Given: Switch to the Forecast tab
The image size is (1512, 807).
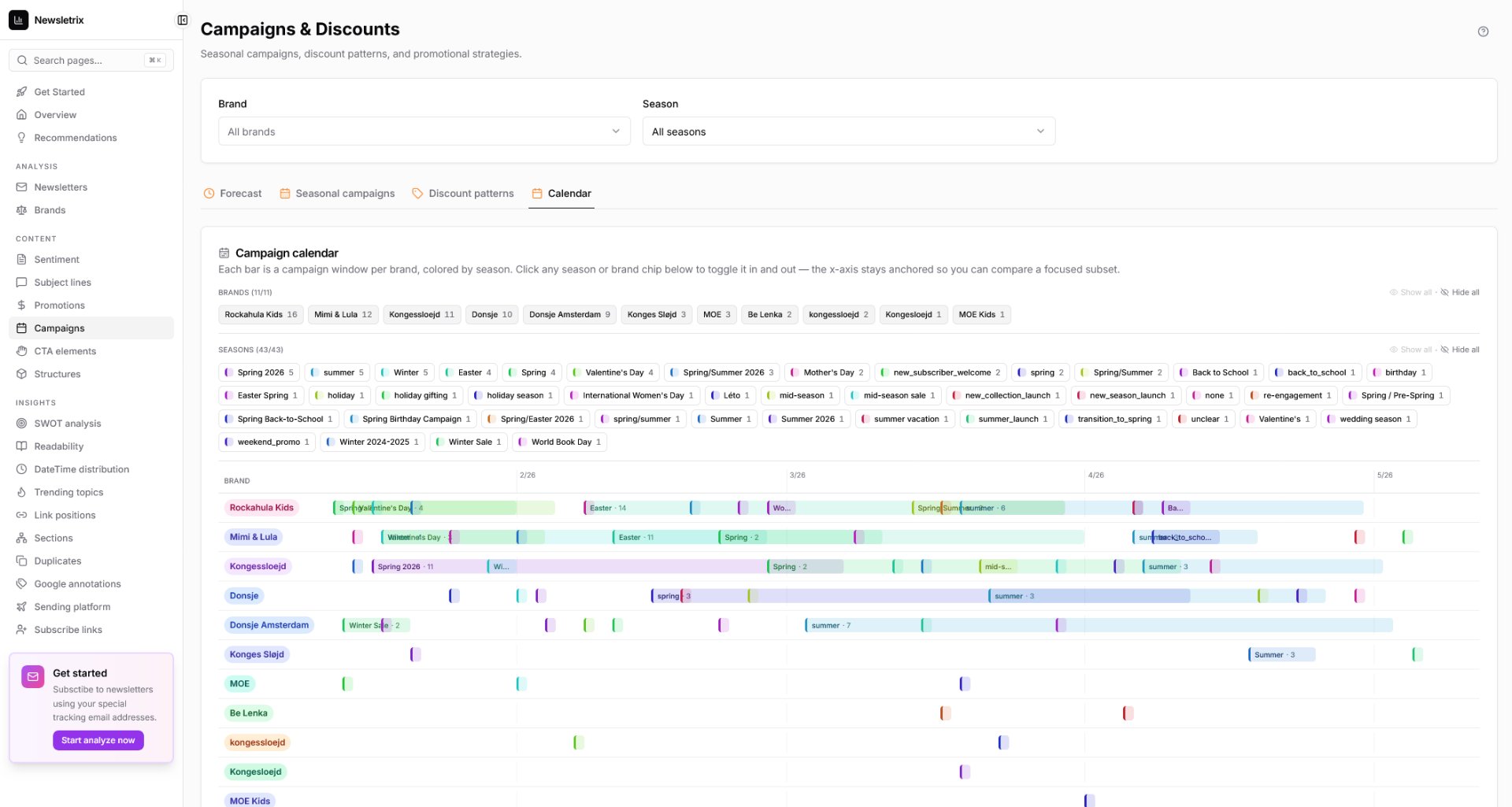Looking at the screenshot, I should (232, 194).
